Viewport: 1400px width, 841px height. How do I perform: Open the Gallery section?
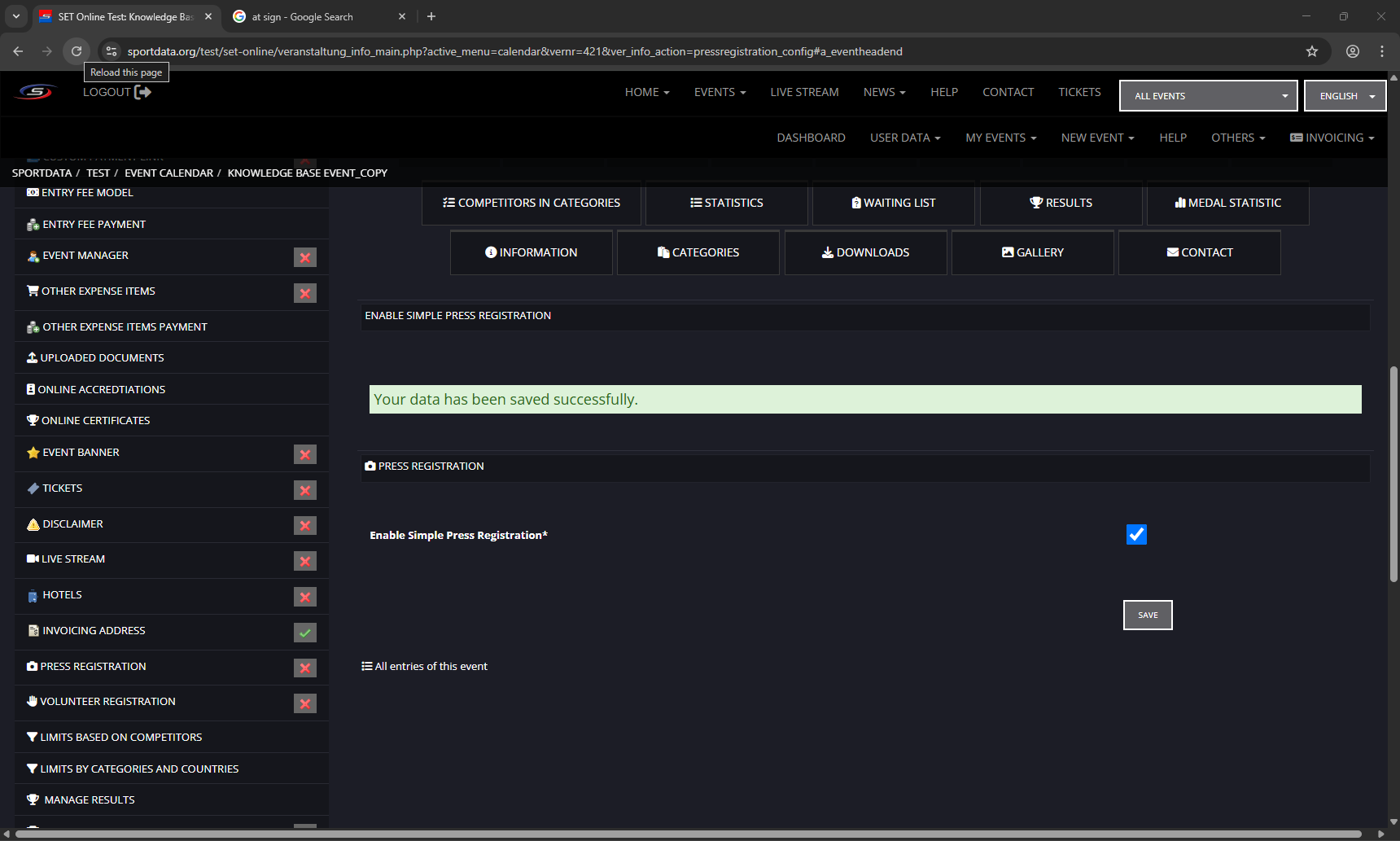tap(1032, 252)
